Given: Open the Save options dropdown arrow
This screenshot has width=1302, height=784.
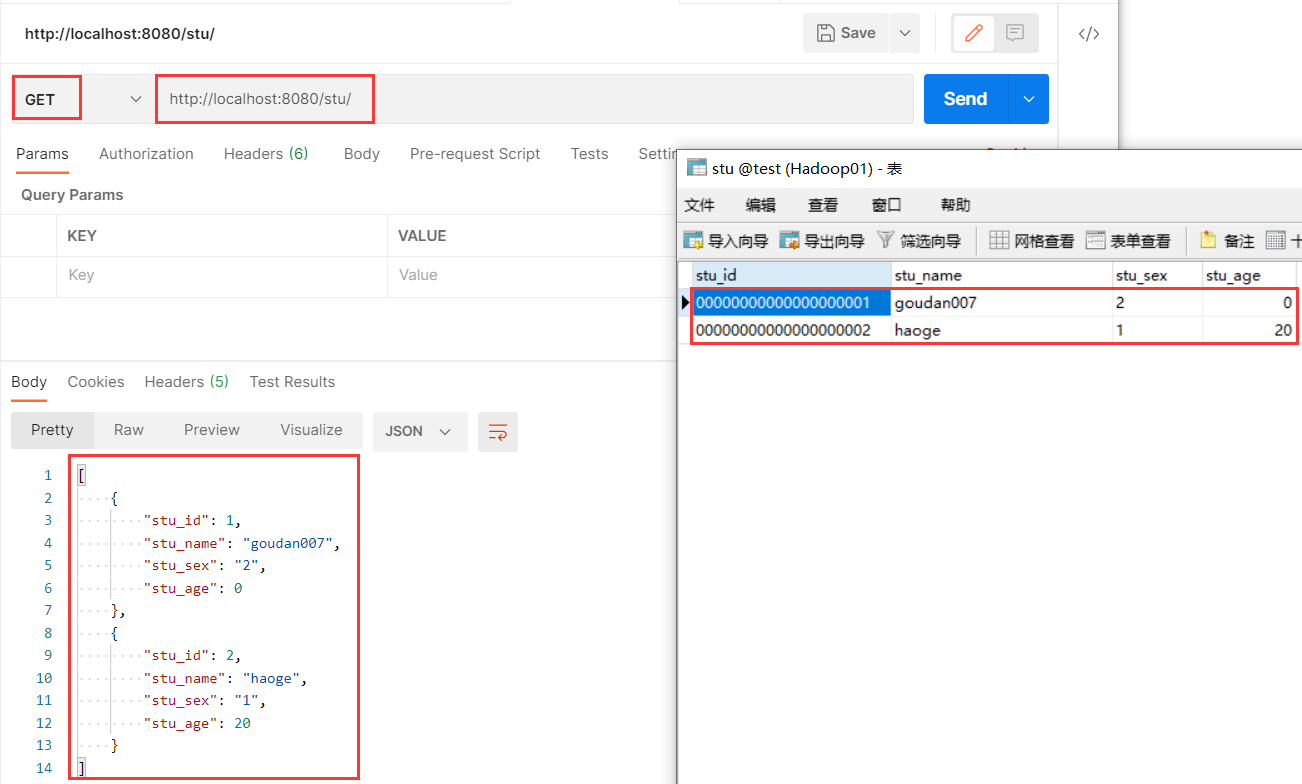Looking at the screenshot, I should pos(905,33).
